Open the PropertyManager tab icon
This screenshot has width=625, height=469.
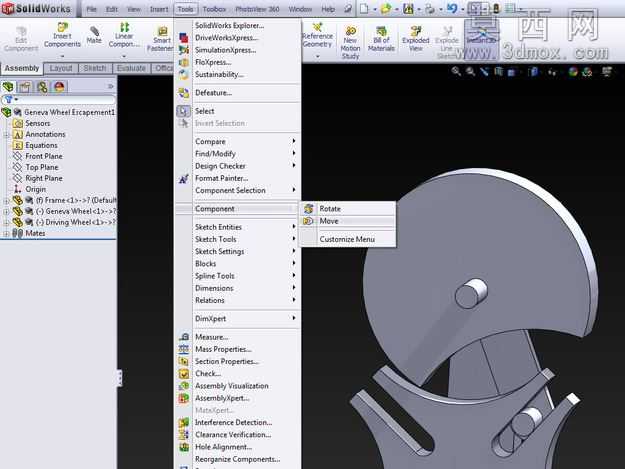pyautogui.click(x=25, y=86)
